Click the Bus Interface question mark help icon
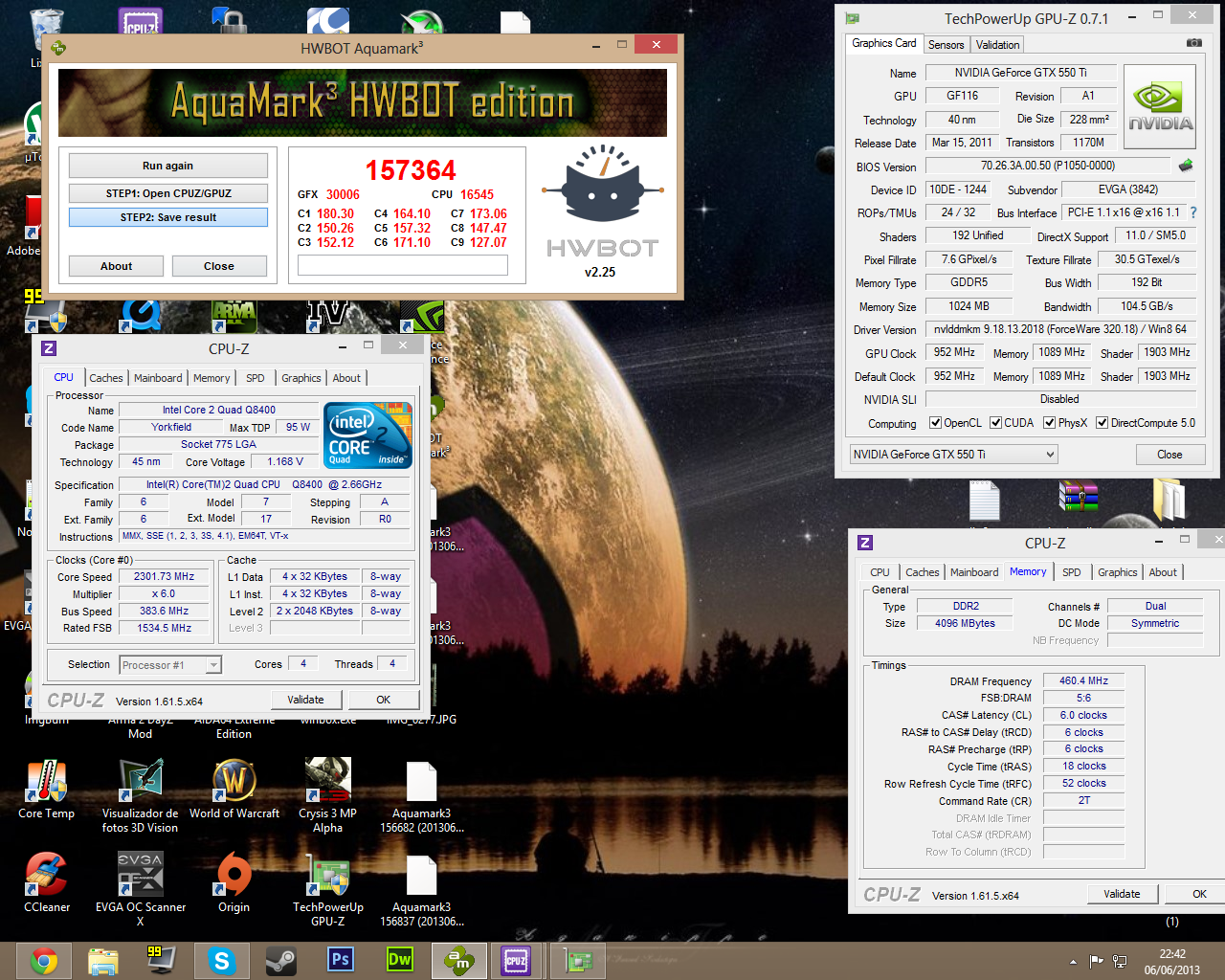This screenshot has width=1225, height=980. (1193, 212)
